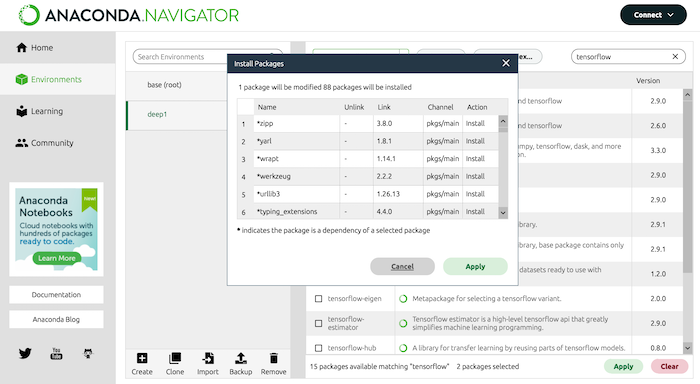Click the tensorflow-hub status circle icon

click(403, 348)
